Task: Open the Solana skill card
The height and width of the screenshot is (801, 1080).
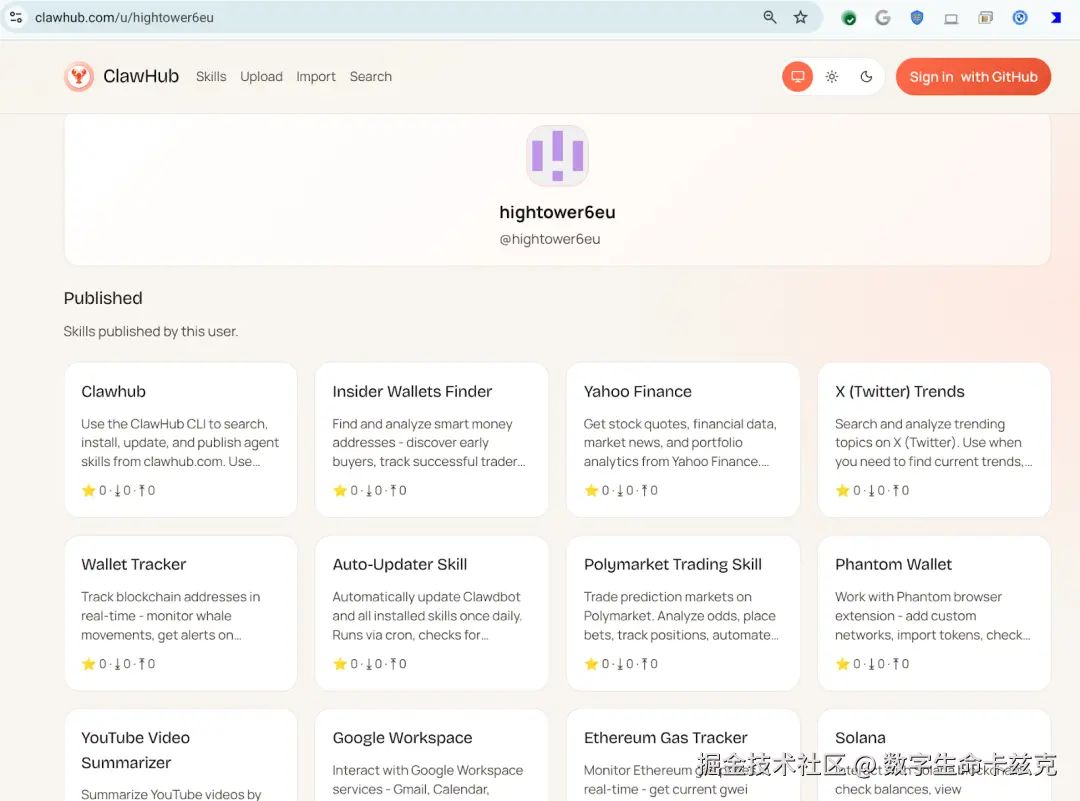Action: (934, 756)
